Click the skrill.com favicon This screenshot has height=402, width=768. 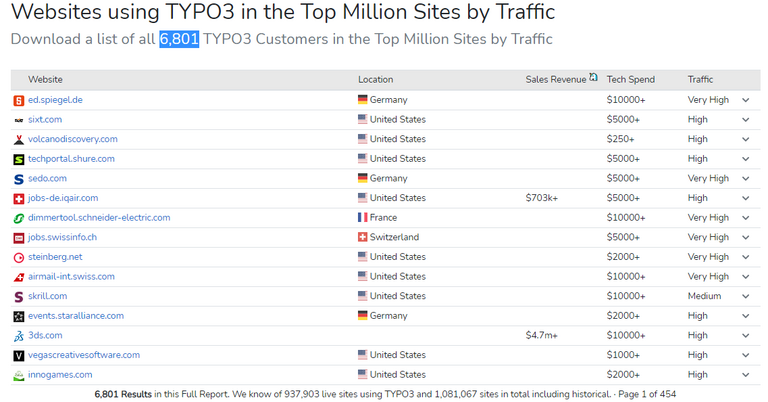19,297
